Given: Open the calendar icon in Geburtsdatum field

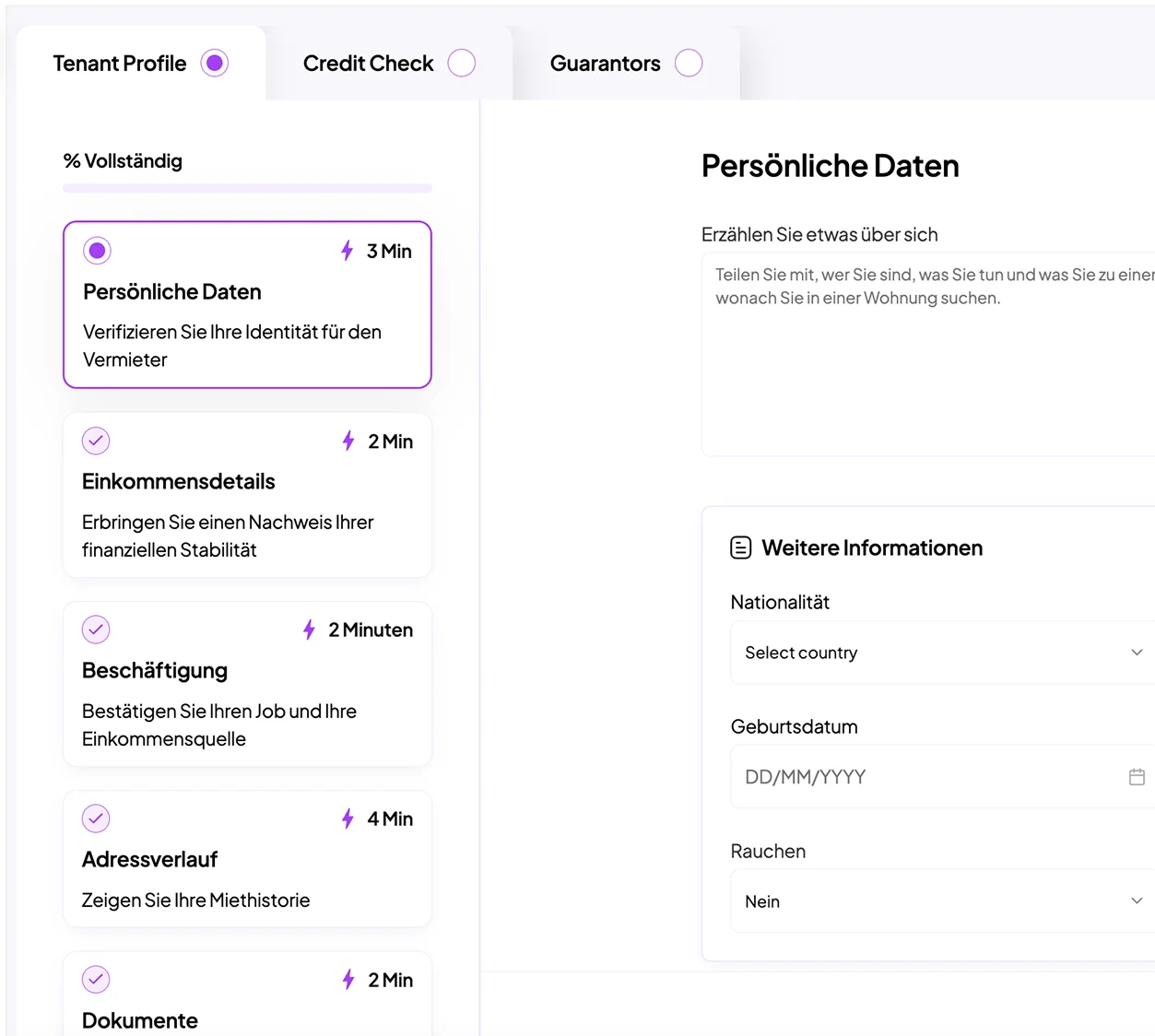Looking at the screenshot, I should (1137, 777).
